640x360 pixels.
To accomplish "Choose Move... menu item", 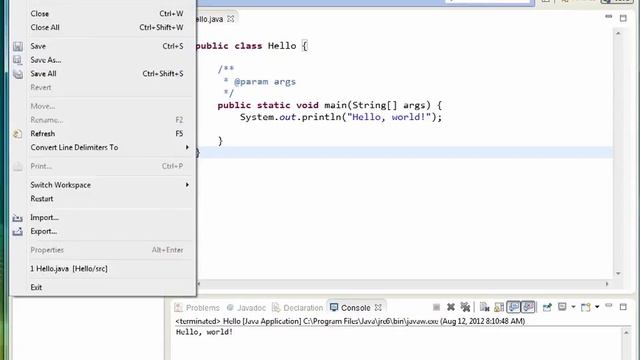I will 102,106.
